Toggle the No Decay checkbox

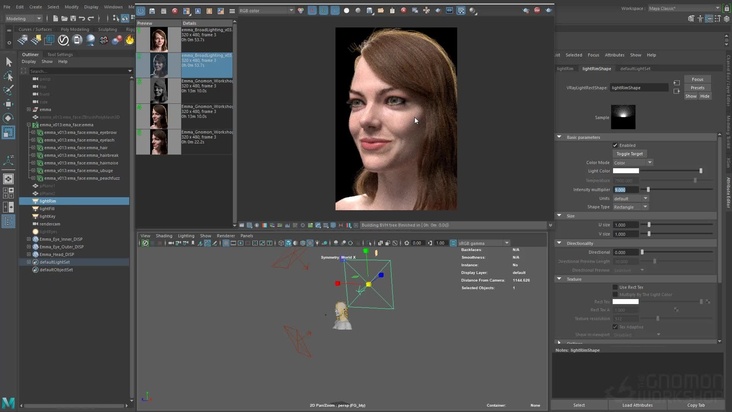pyautogui.click(x=615, y=326)
